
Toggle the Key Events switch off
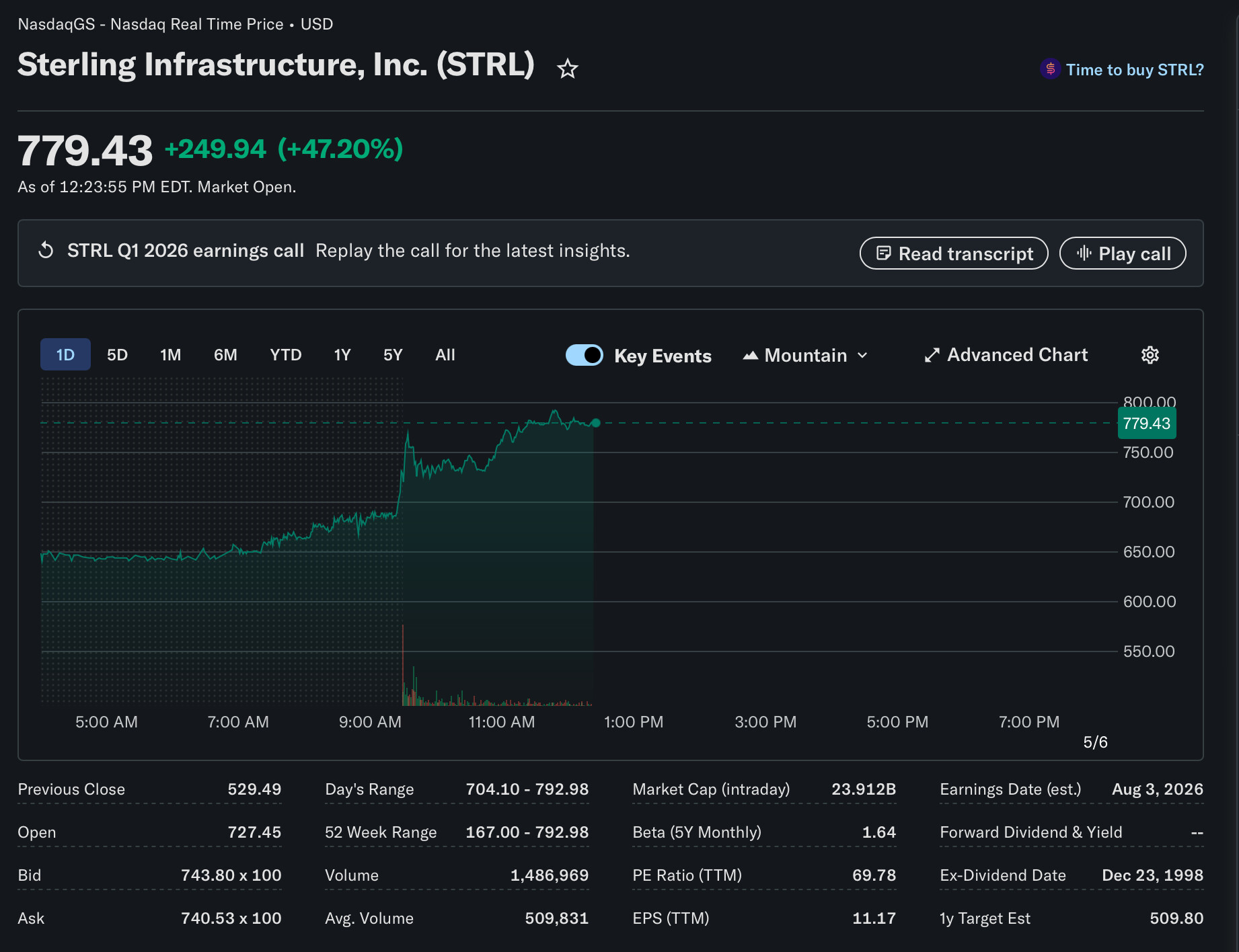click(x=584, y=355)
